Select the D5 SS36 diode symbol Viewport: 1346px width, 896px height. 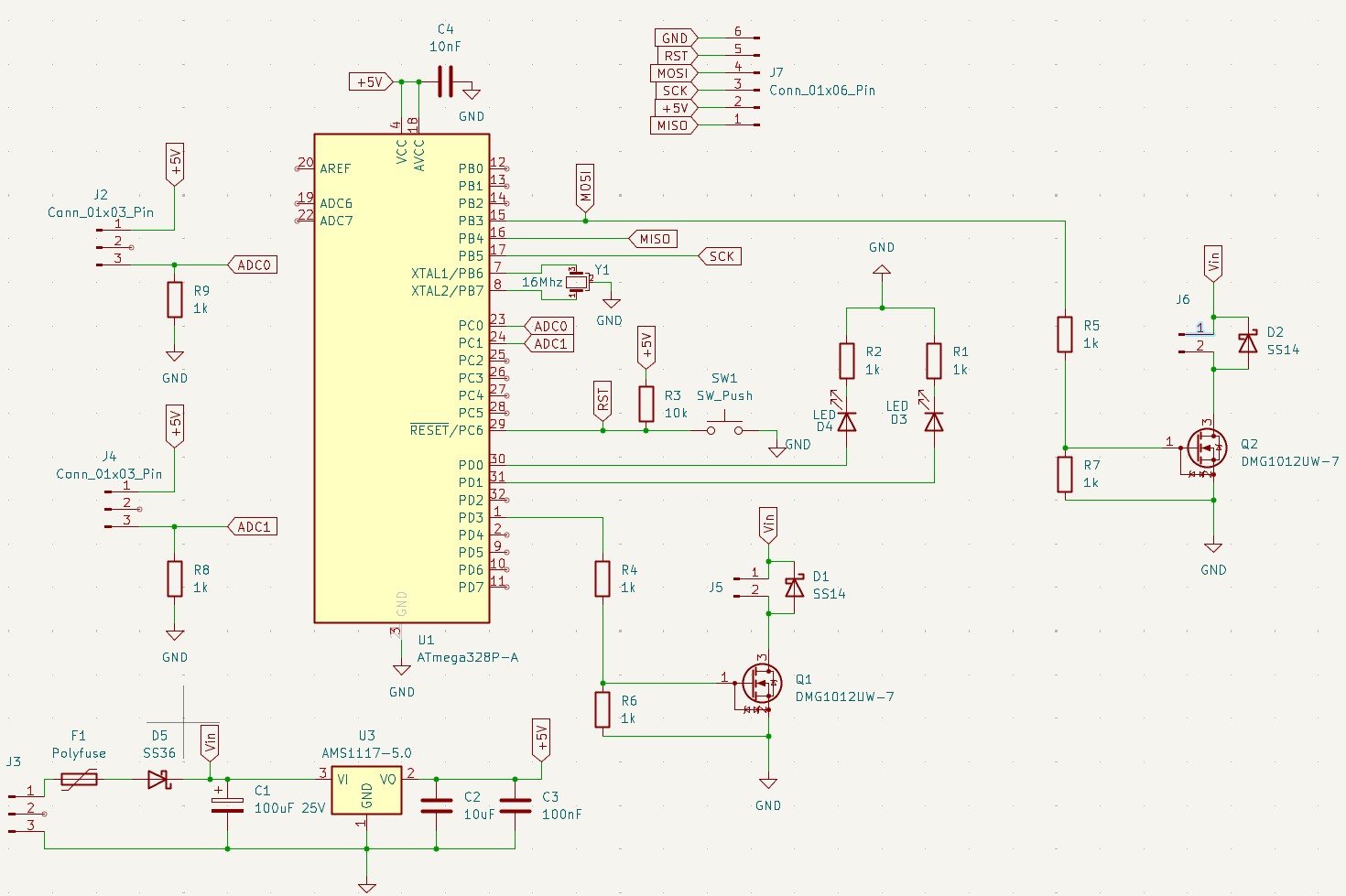click(159, 780)
